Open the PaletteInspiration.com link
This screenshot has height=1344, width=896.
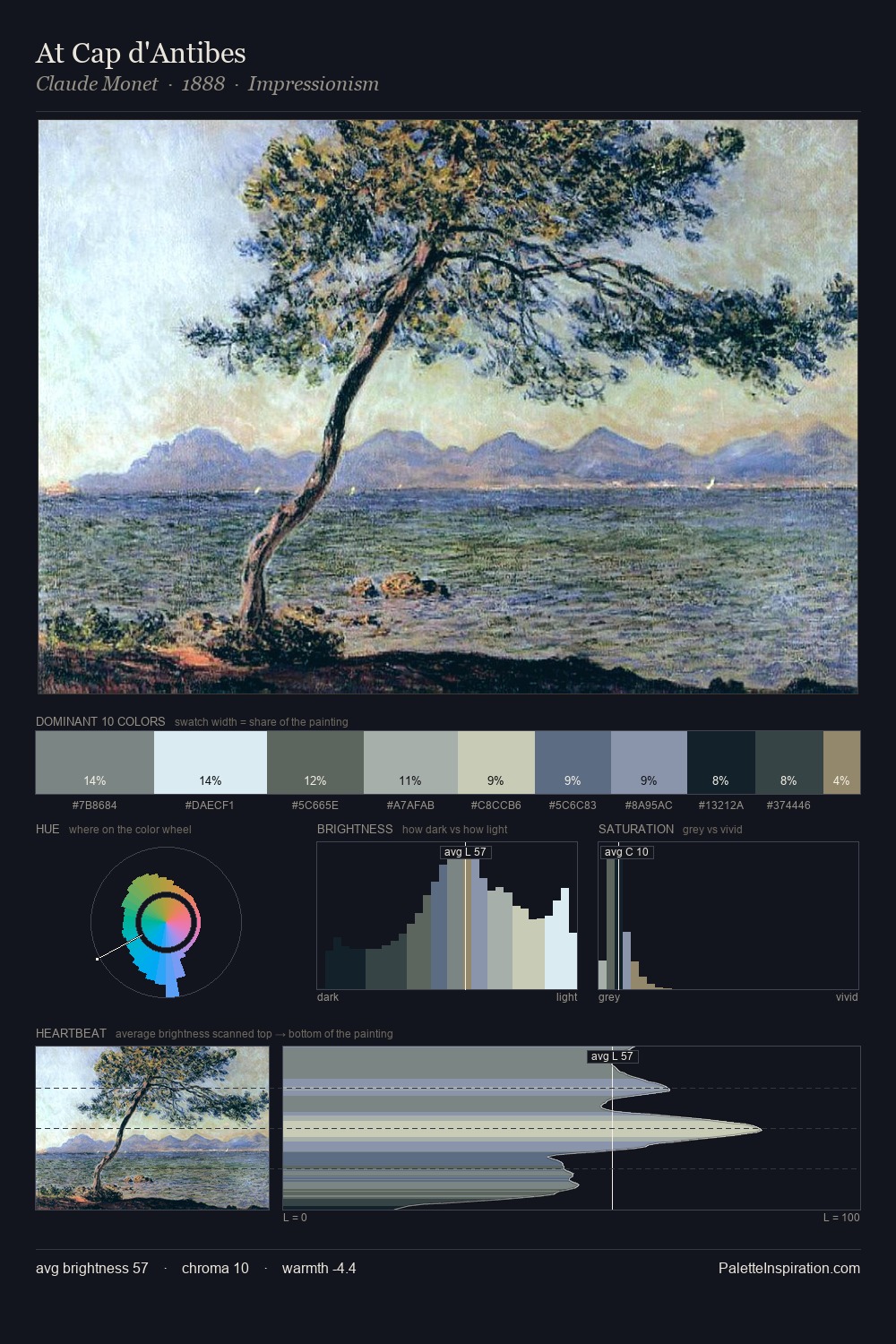[789, 1268]
